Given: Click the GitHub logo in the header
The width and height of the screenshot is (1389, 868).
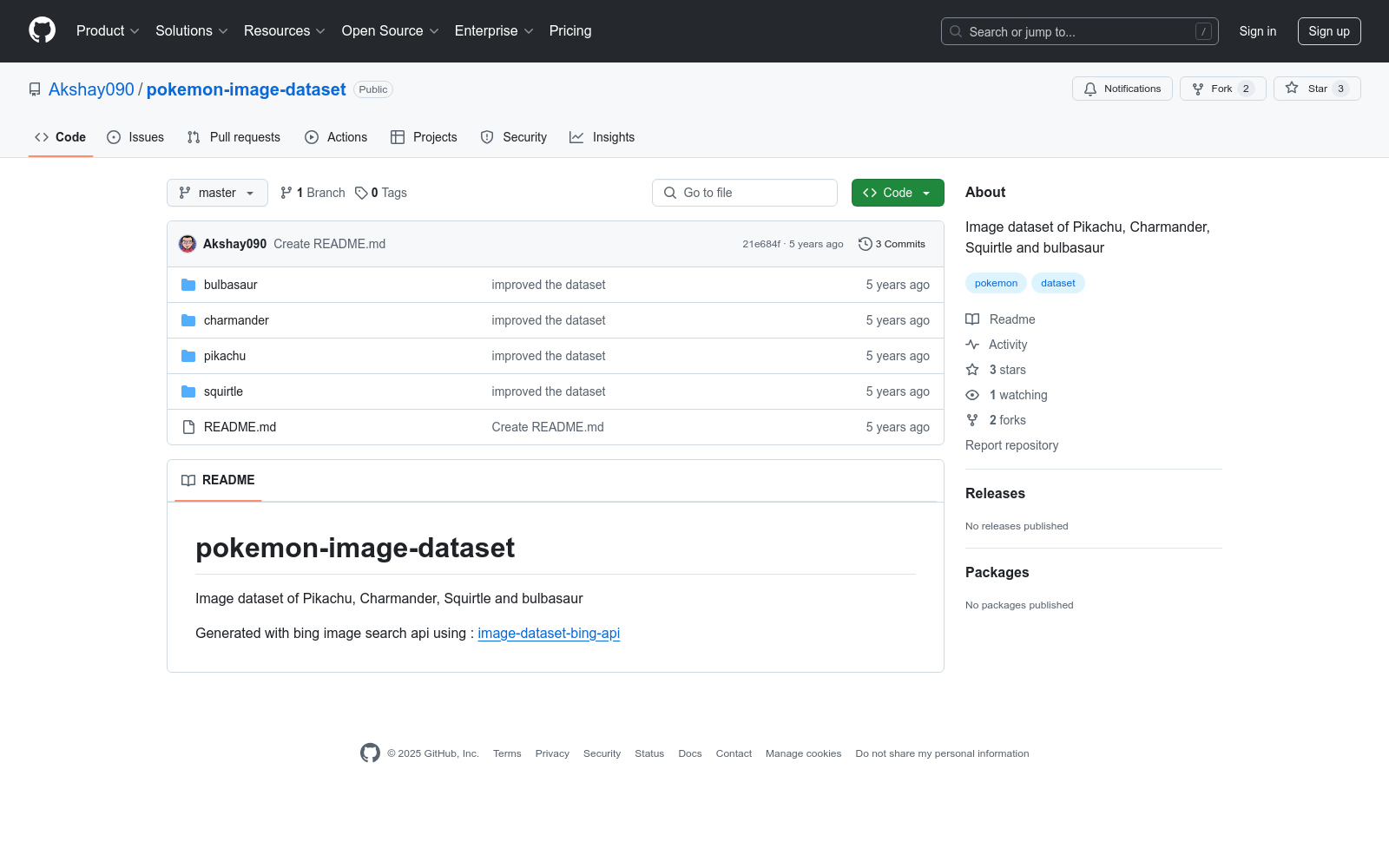Looking at the screenshot, I should tap(42, 30).
